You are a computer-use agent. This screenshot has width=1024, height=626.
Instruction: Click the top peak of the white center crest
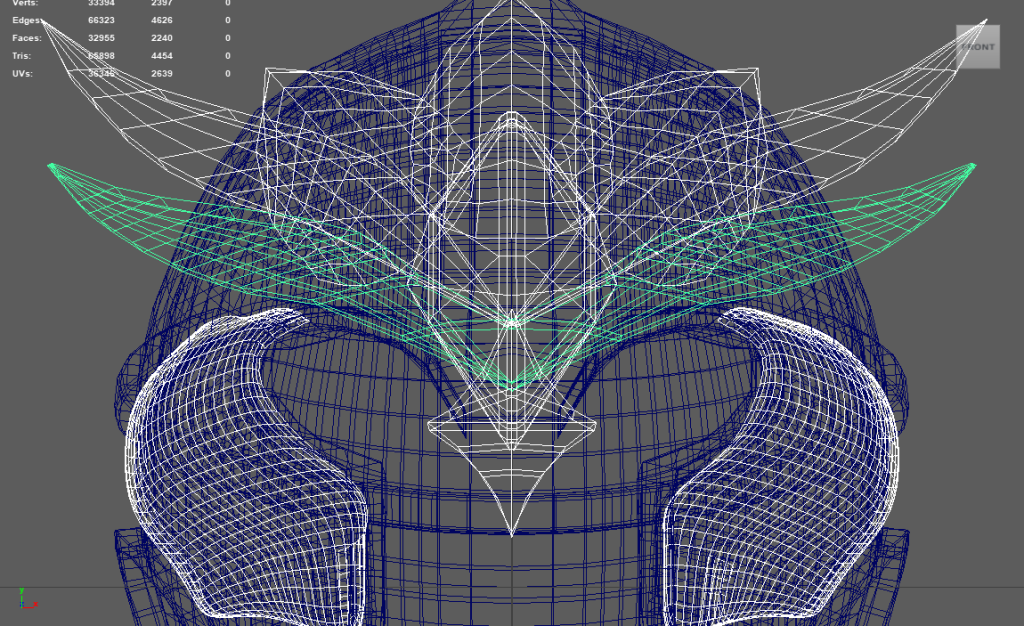[x=512, y=6]
